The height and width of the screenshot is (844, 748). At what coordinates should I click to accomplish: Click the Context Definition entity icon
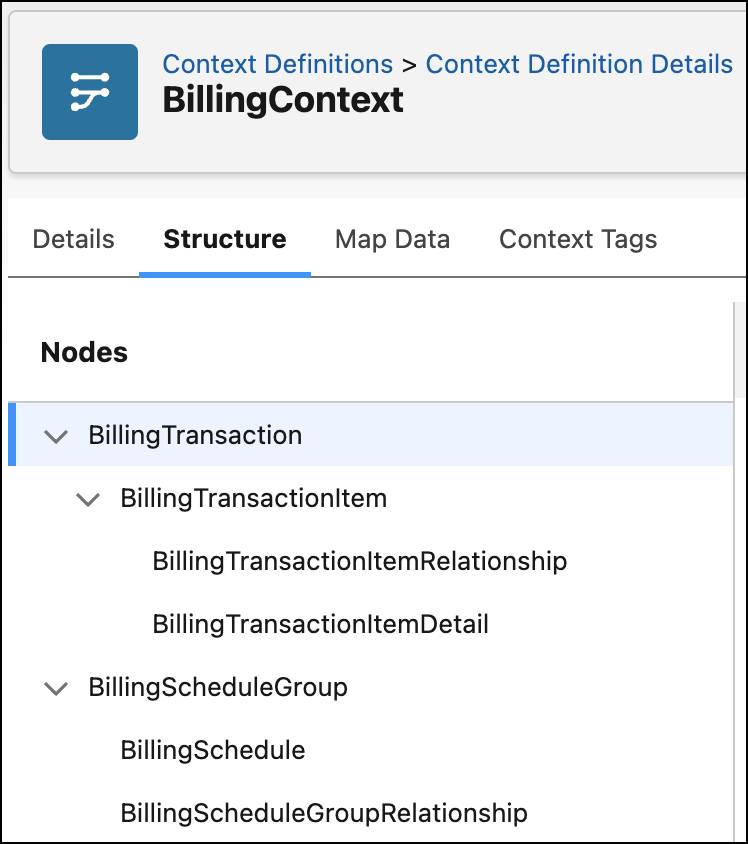(x=89, y=91)
